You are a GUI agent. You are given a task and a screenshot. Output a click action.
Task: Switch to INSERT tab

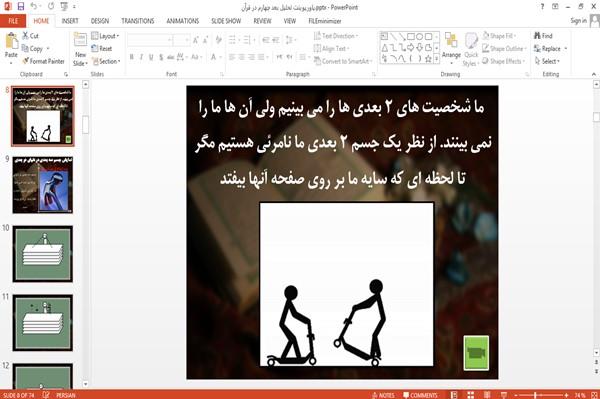click(70, 21)
